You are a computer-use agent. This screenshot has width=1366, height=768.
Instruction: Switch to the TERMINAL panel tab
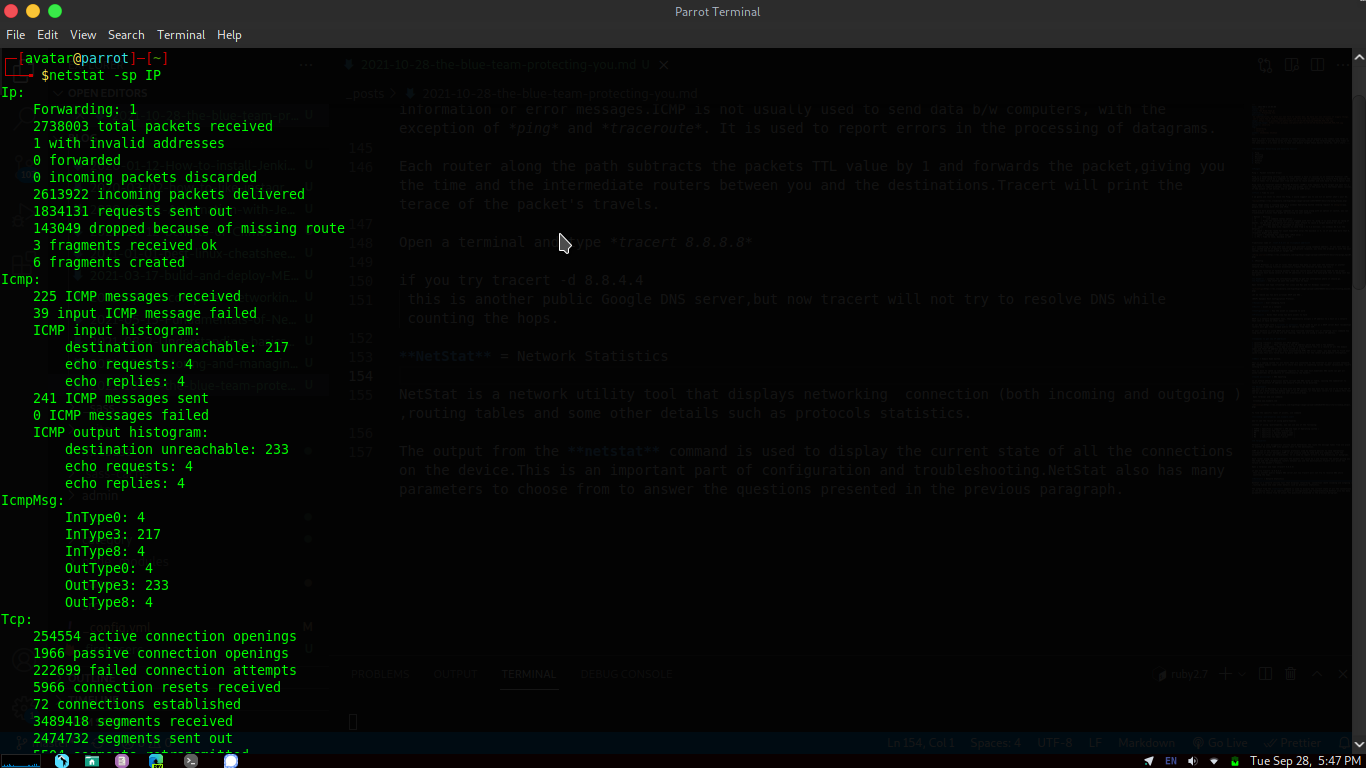(x=529, y=674)
